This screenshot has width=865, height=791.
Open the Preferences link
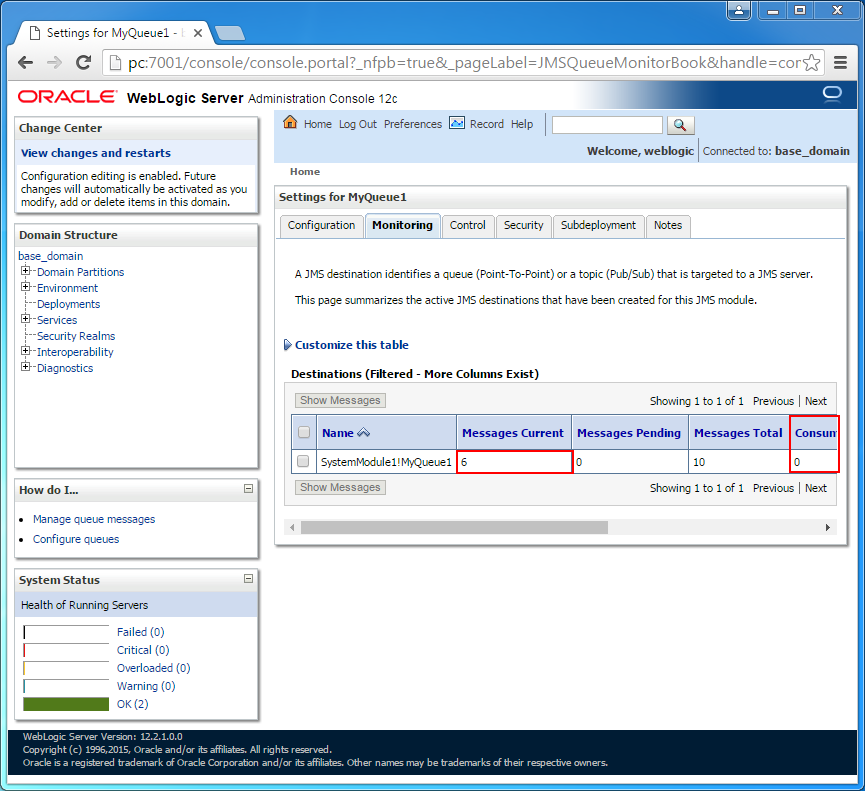pyautogui.click(x=413, y=124)
